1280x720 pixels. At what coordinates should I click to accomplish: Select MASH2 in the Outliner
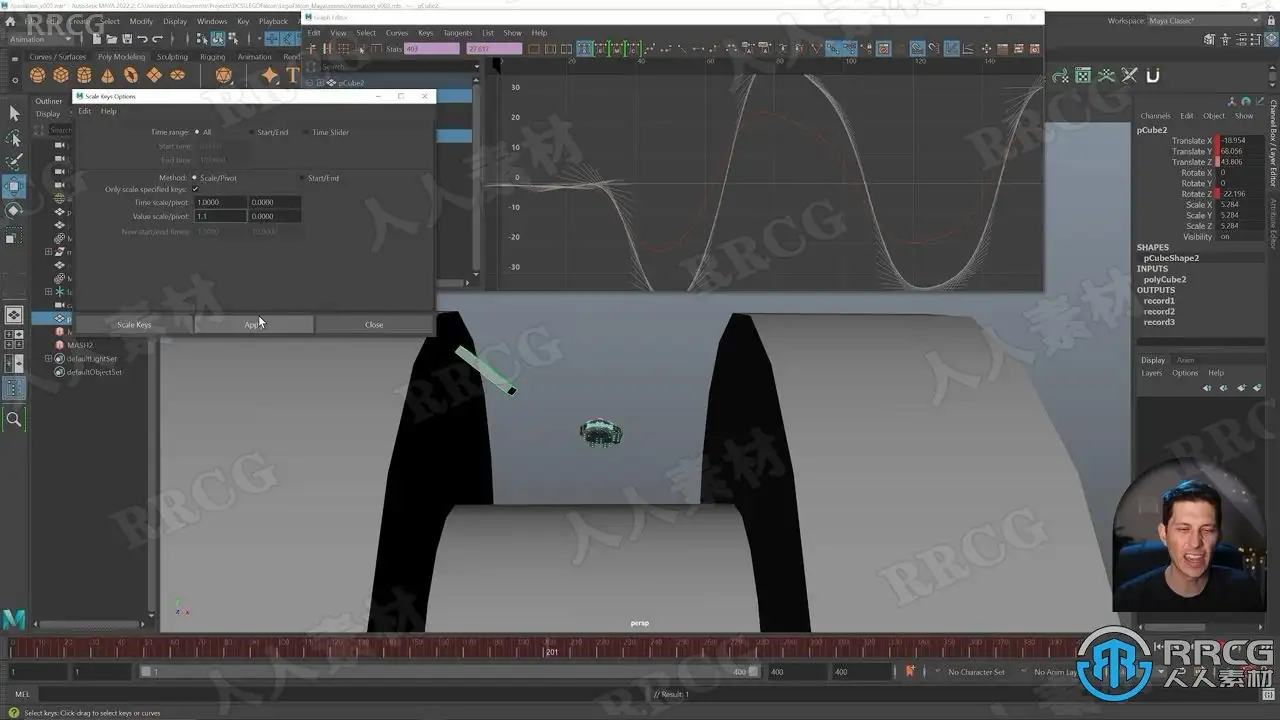pos(80,345)
